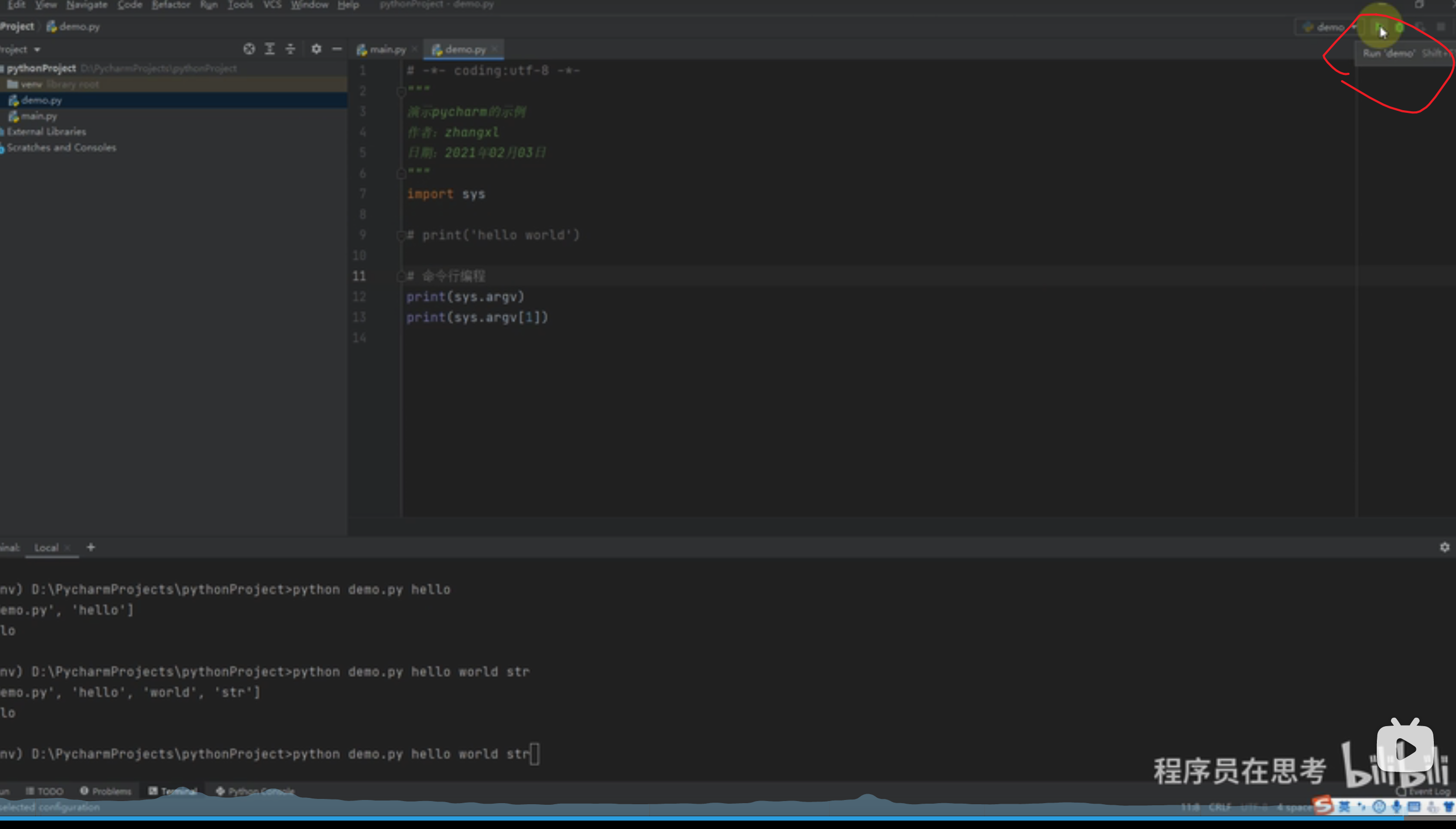This screenshot has width=1456, height=829.
Task: Click the print(sys.argv[1]) code line
Action: coord(477,317)
